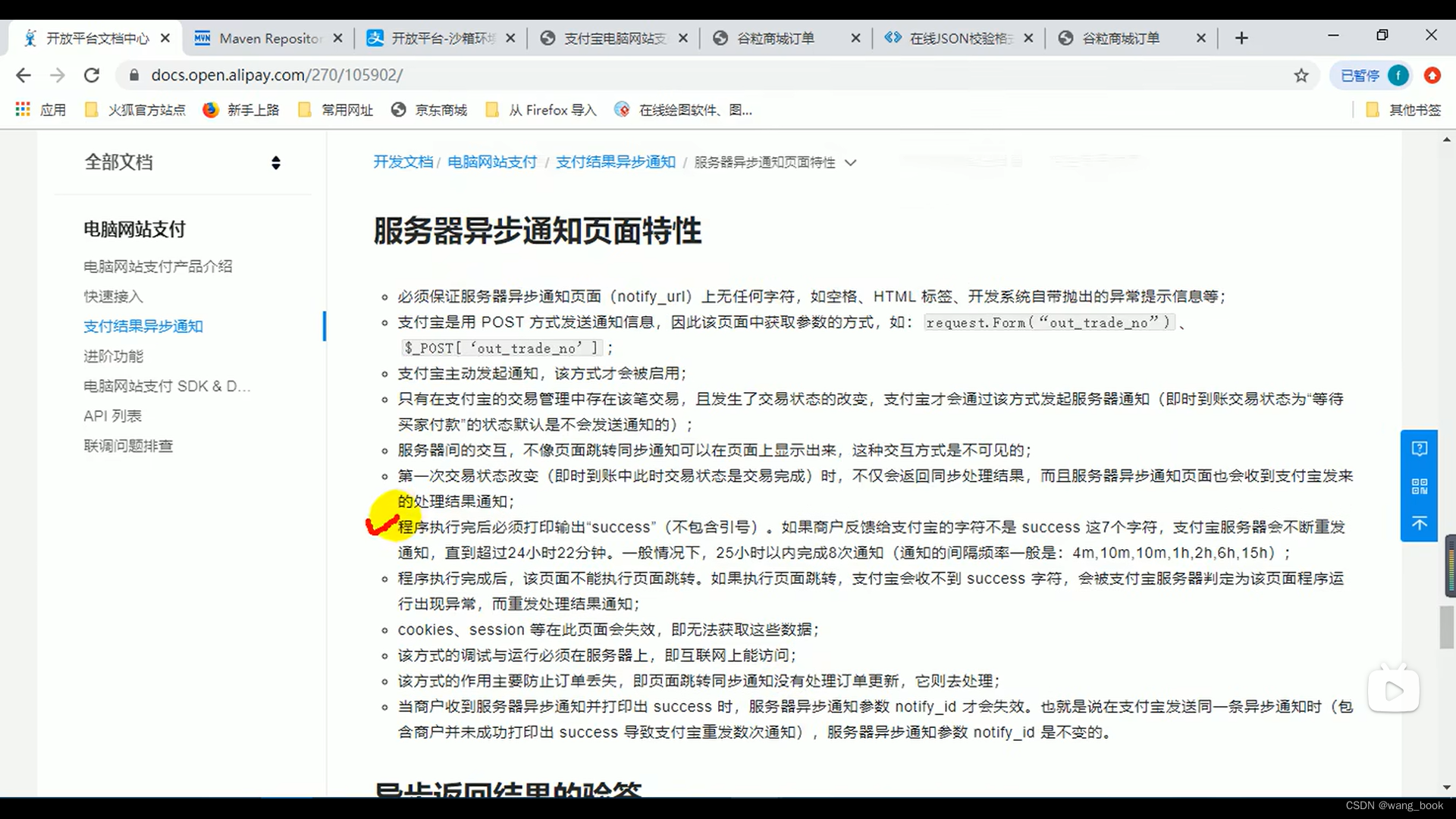Click the $_POST['out_trade_no'] code snippet

[502, 348]
